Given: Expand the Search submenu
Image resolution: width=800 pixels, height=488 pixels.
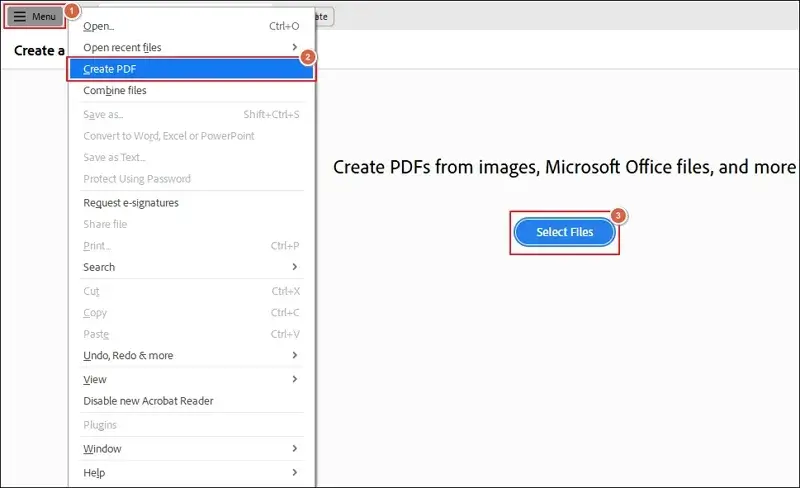Looking at the screenshot, I should [x=191, y=267].
